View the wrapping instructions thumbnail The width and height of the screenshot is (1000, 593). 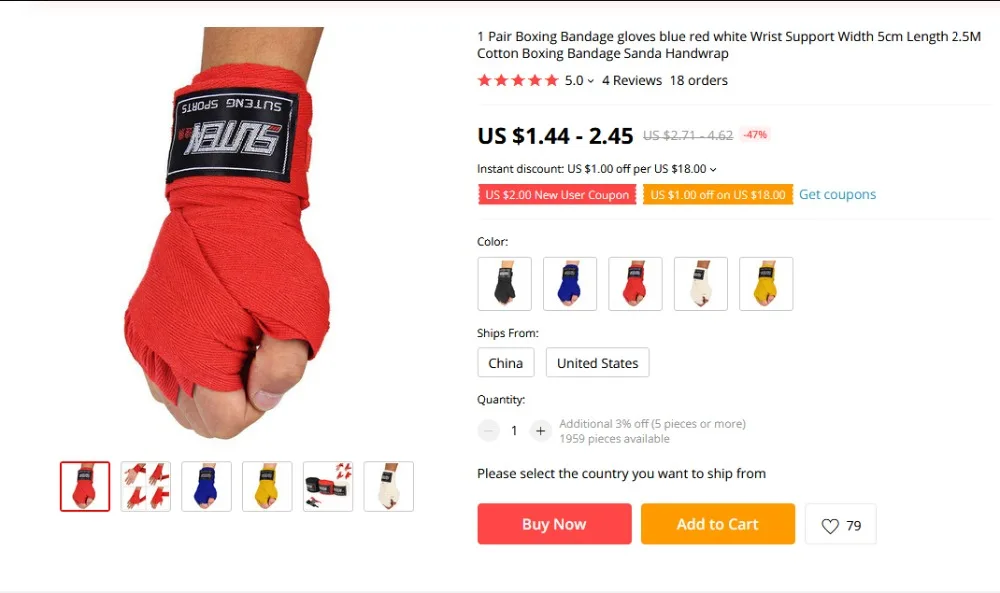click(x=146, y=487)
